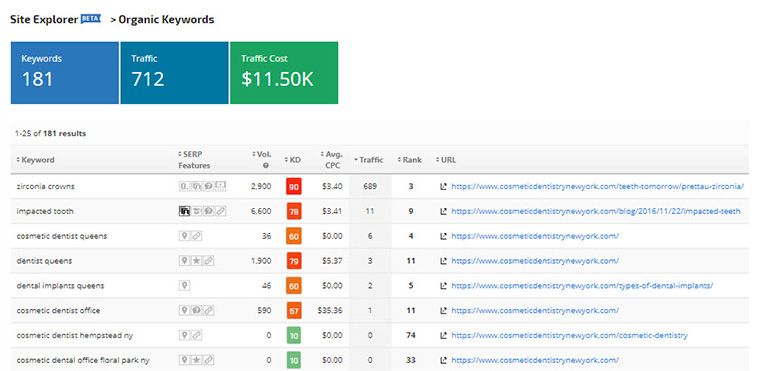
Task: Click the help question mark under Vol. header
Action: tap(266, 165)
